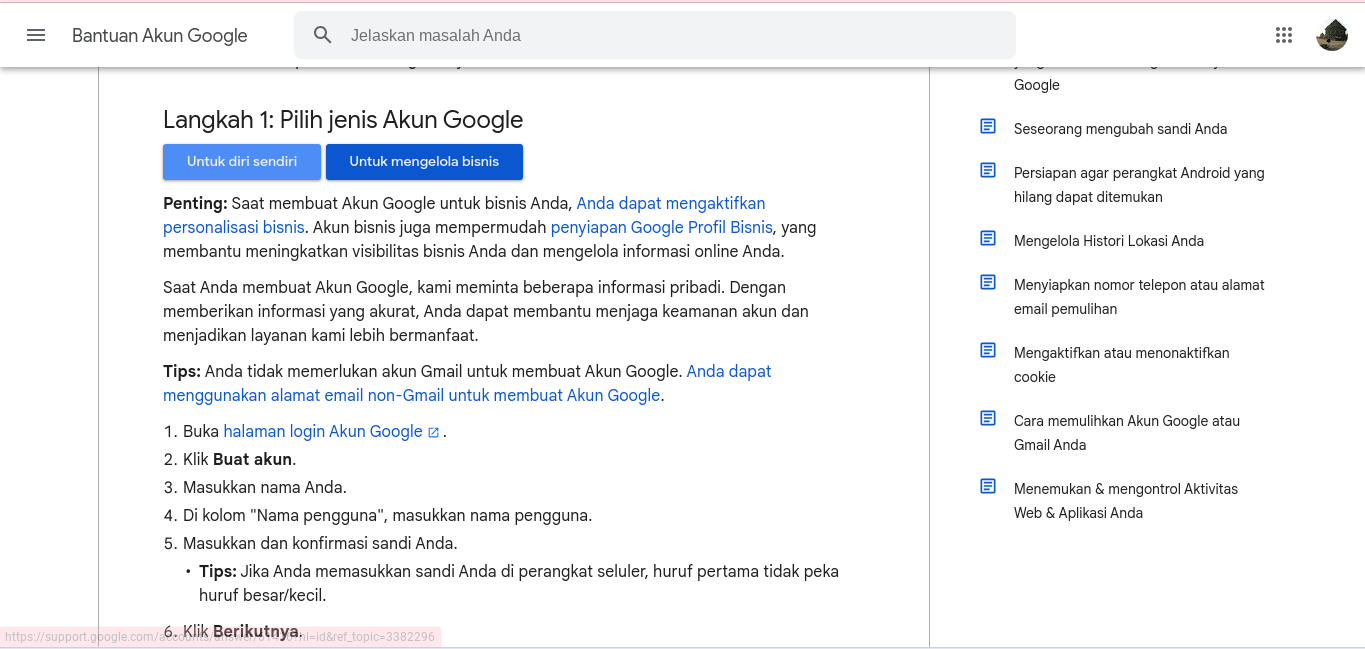1365x649 pixels.
Task: Open the hamburger main menu
Action: coord(36,35)
